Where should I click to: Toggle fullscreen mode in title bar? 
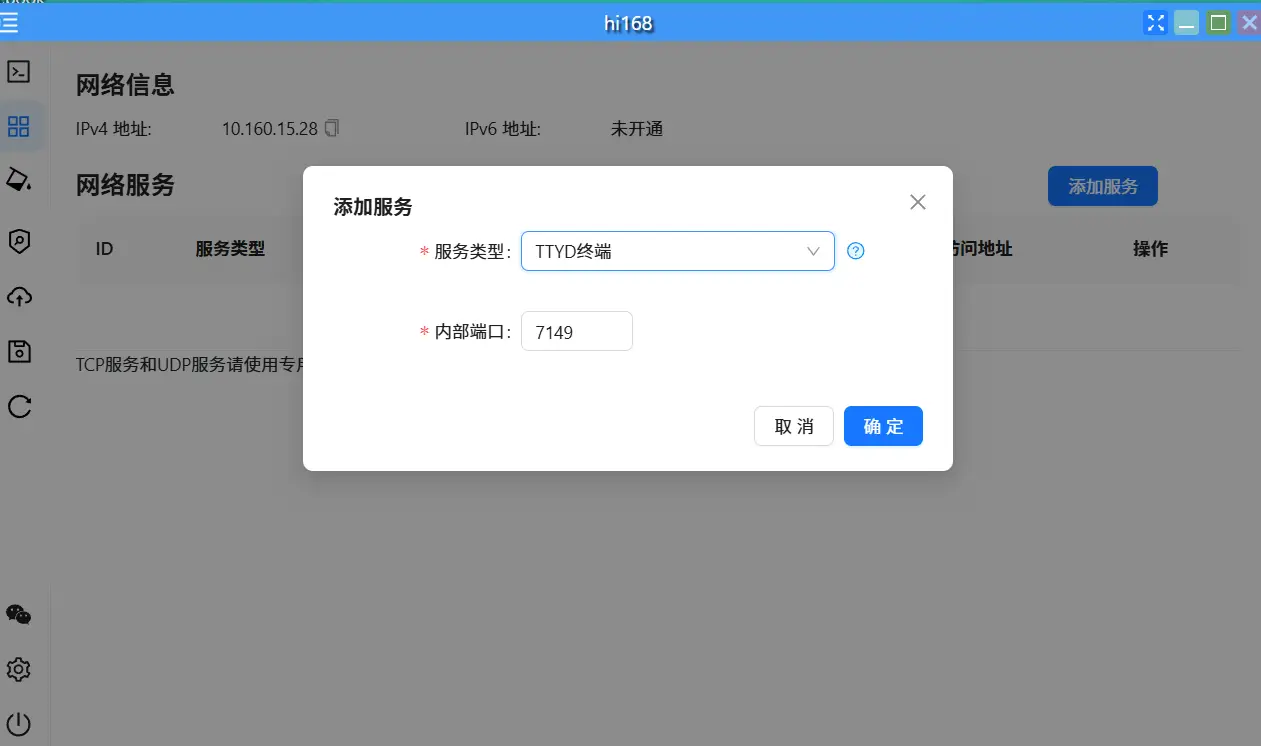pyautogui.click(x=1155, y=23)
